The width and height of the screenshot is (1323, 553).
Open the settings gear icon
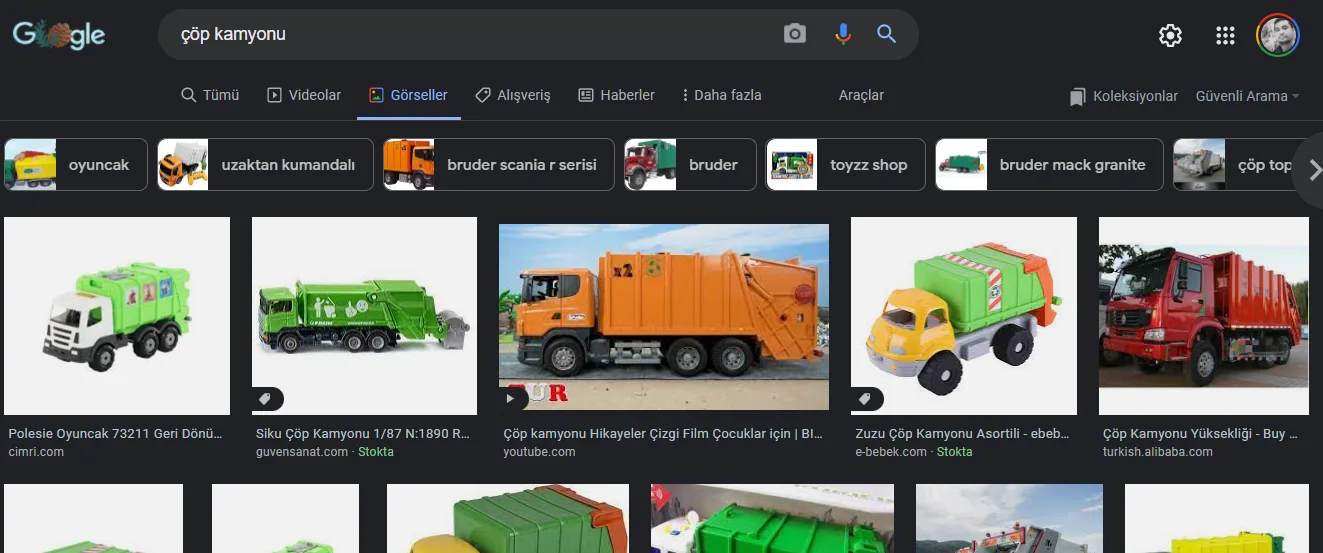[1170, 36]
